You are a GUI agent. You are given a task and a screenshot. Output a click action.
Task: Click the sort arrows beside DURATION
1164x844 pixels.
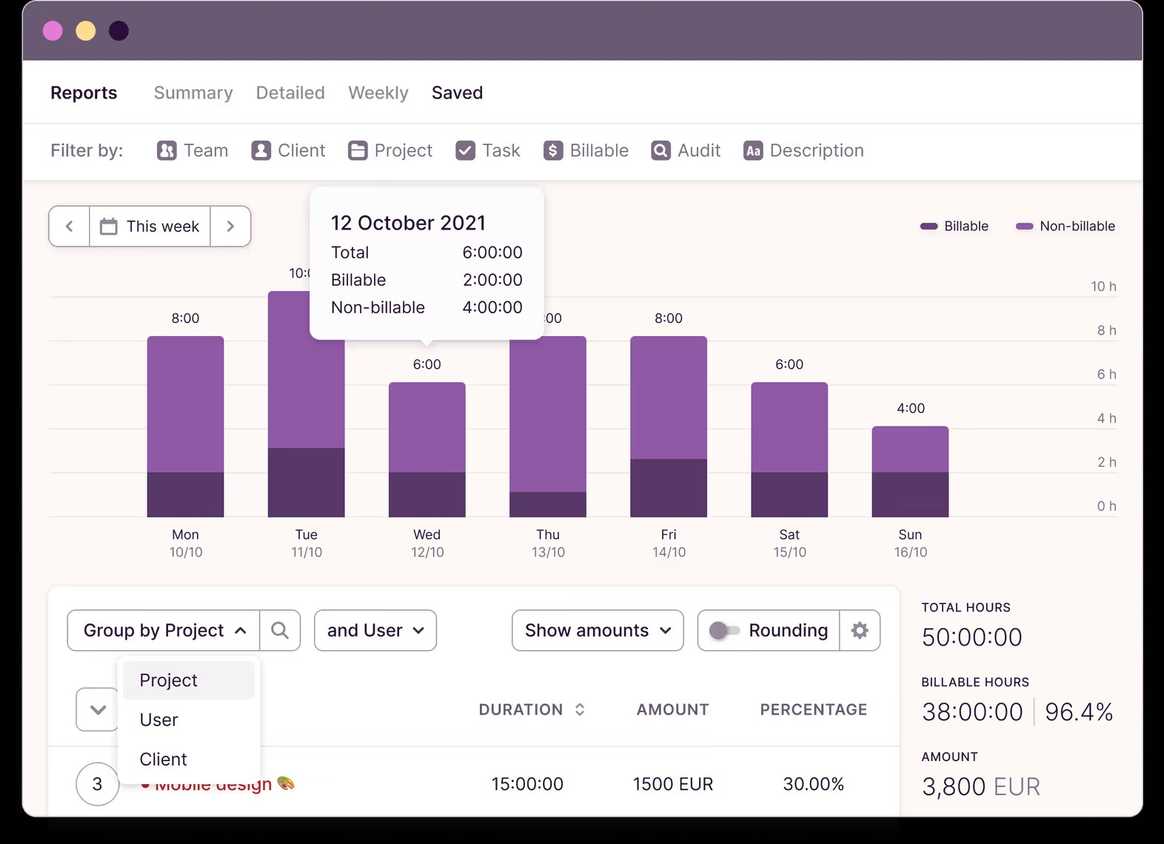click(580, 710)
